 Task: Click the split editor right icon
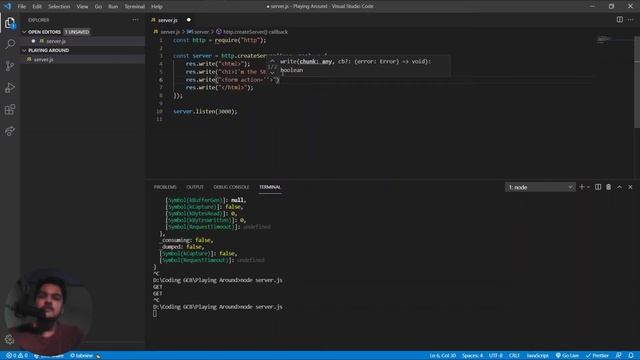coord(620,20)
